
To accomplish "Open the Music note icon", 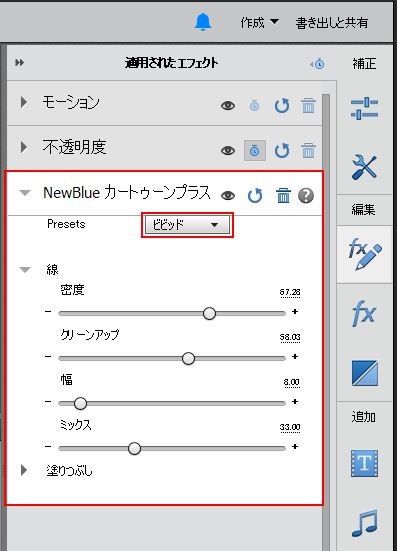I will [365, 523].
